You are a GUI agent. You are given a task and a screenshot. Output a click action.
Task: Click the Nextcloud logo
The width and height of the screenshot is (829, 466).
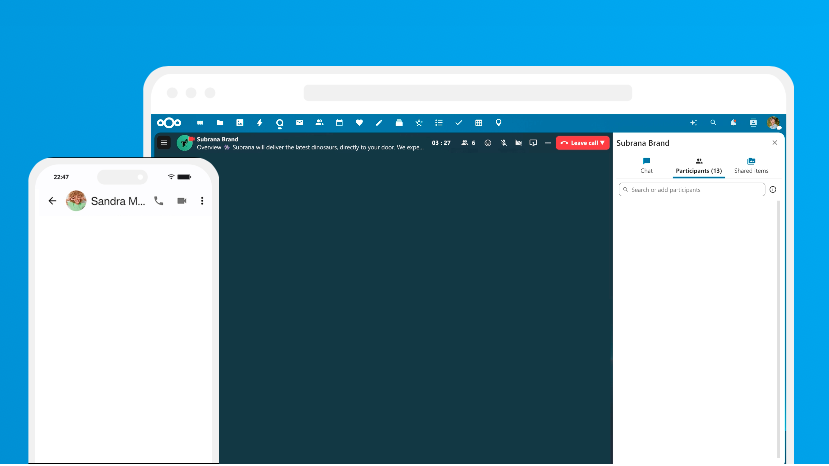point(168,122)
